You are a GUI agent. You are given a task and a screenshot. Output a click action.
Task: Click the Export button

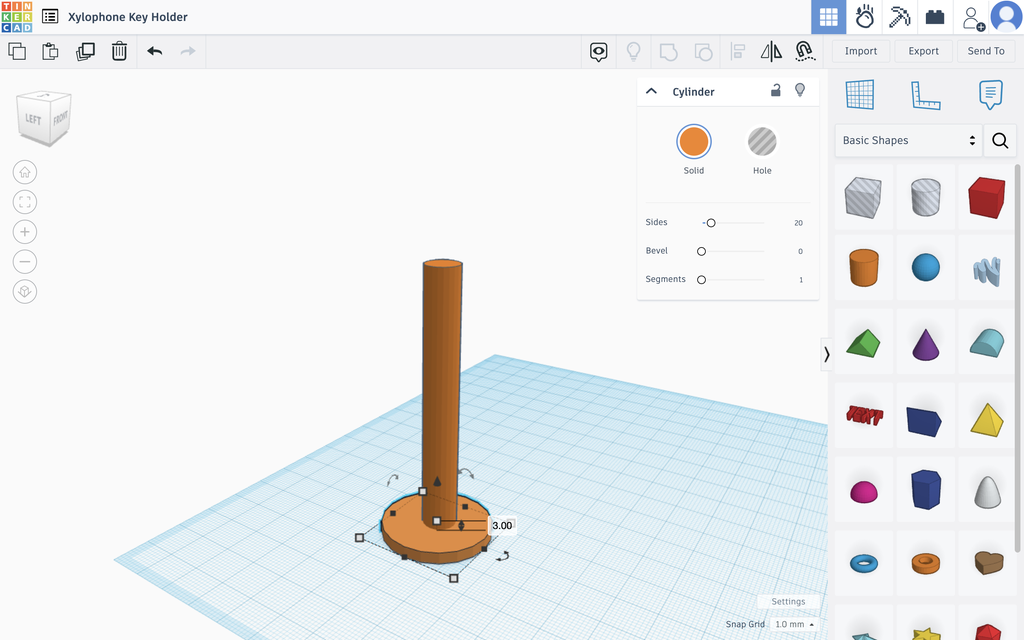pyautogui.click(x=923, y=51)
